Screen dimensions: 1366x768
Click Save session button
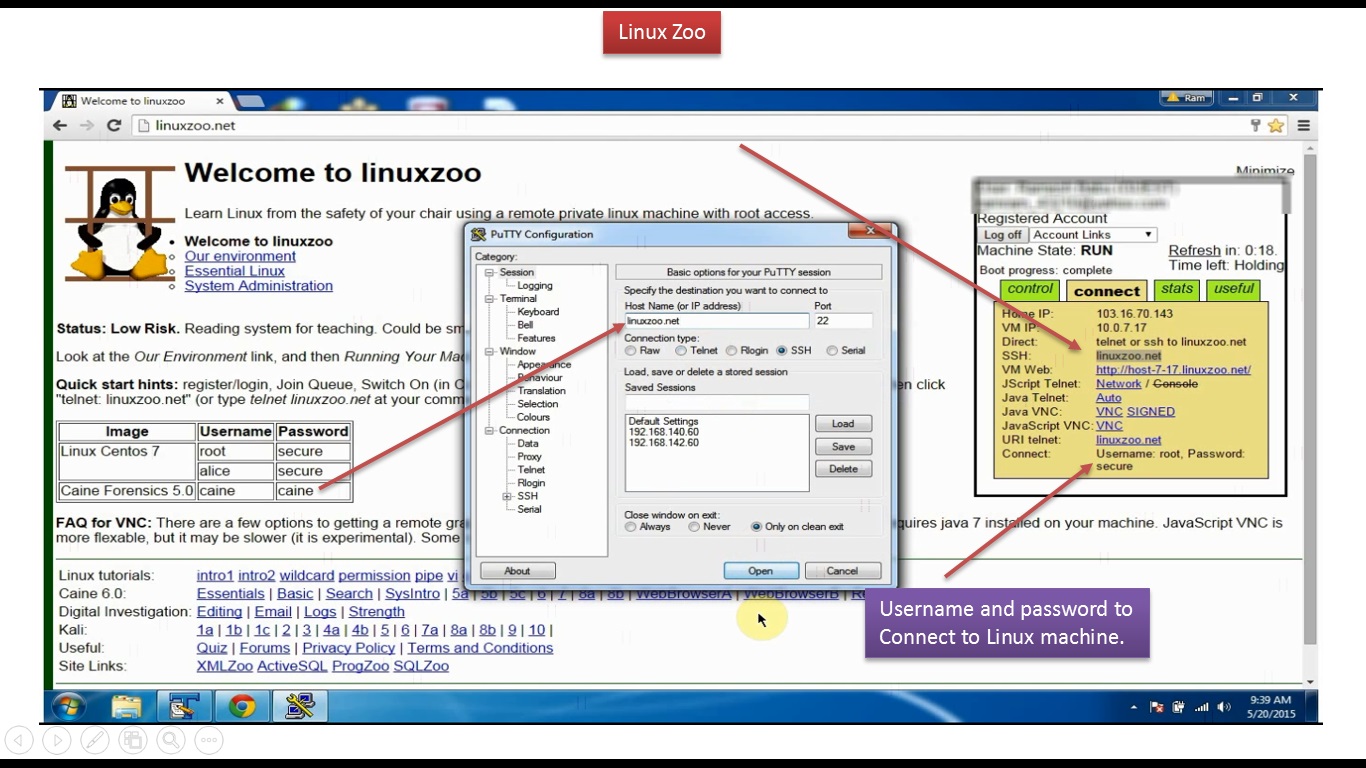point(843,447)
